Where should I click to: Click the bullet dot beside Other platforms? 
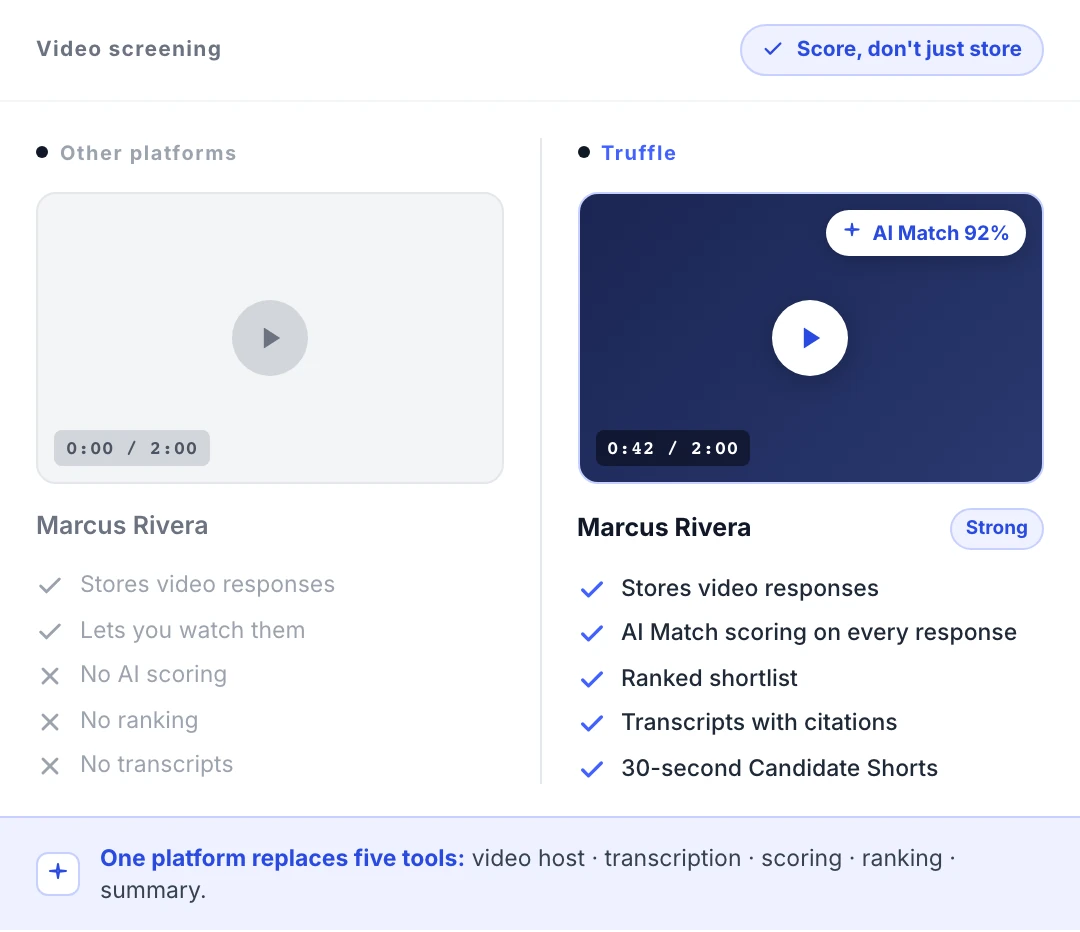point(42,152)
